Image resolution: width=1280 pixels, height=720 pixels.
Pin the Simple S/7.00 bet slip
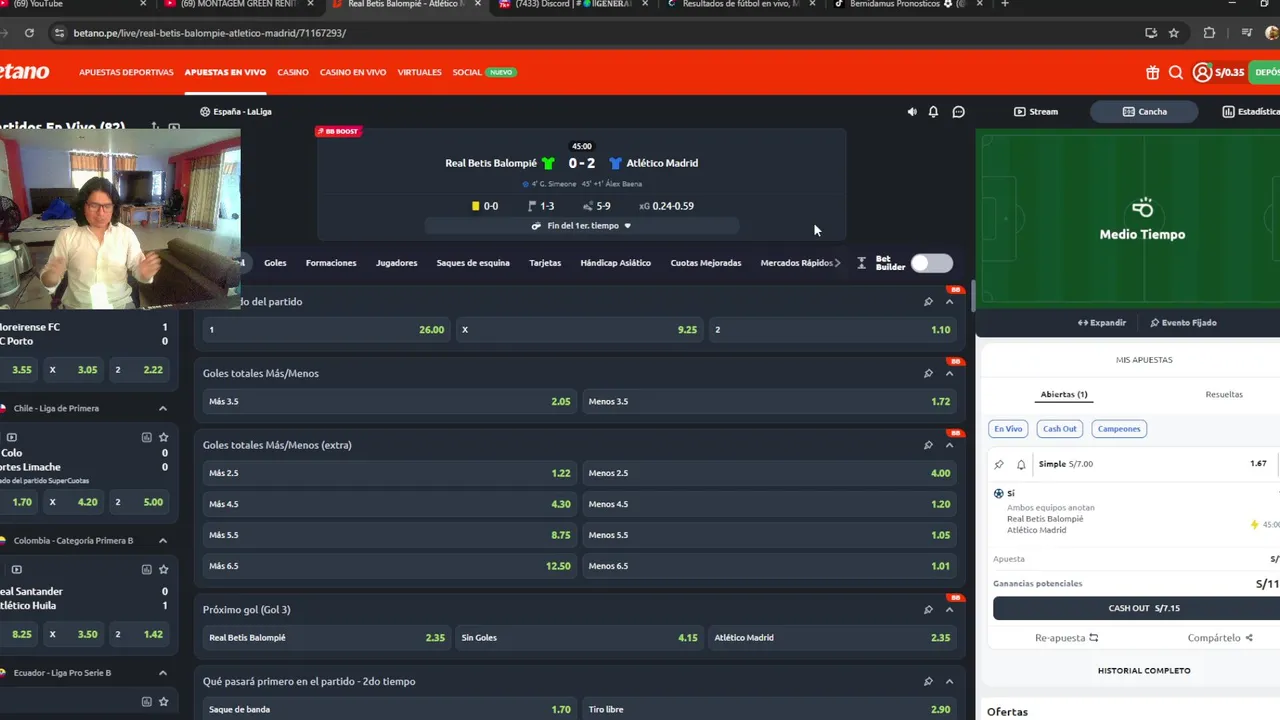999,464
